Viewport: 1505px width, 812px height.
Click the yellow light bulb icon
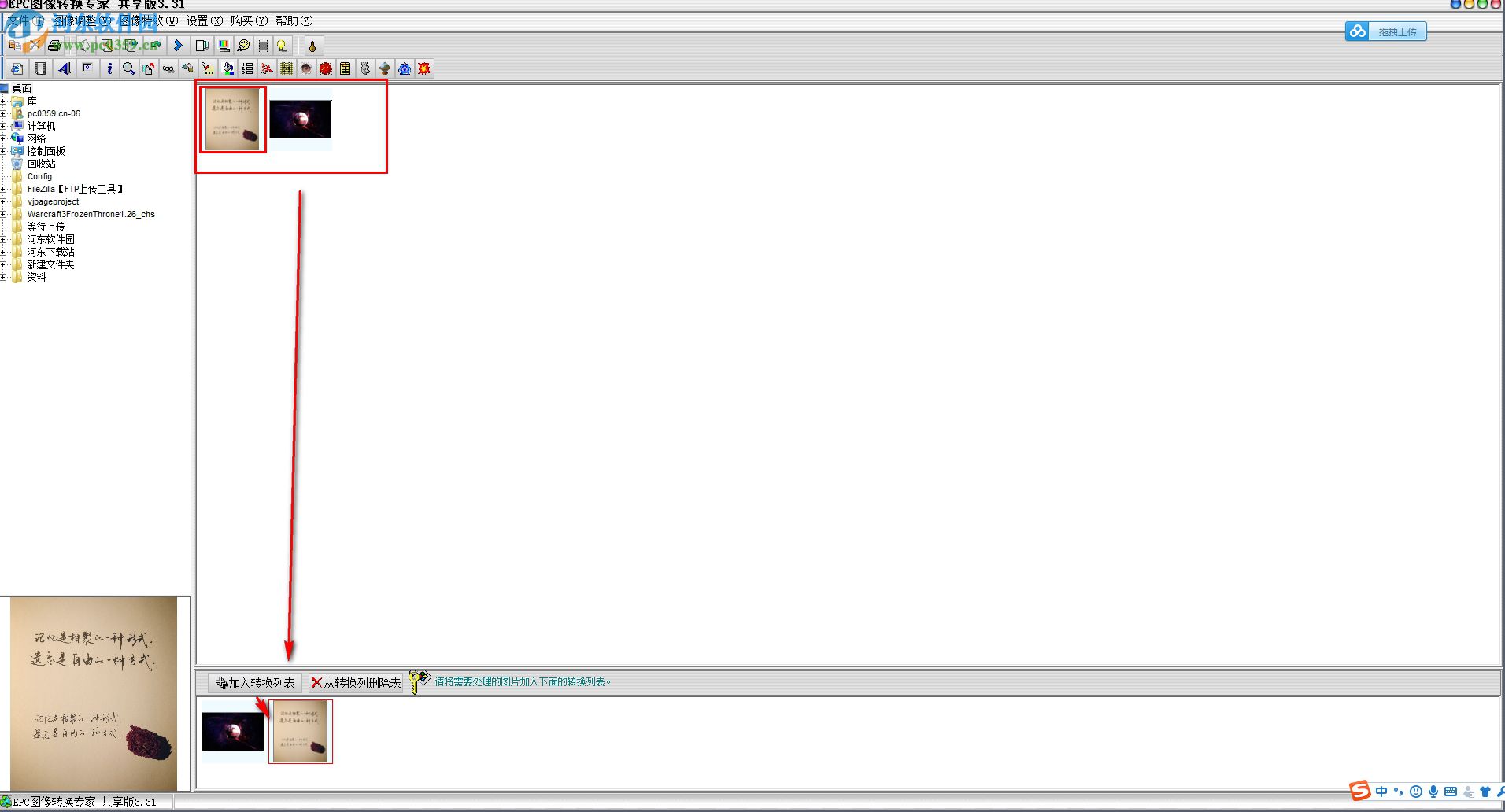(x=282, y=46)
